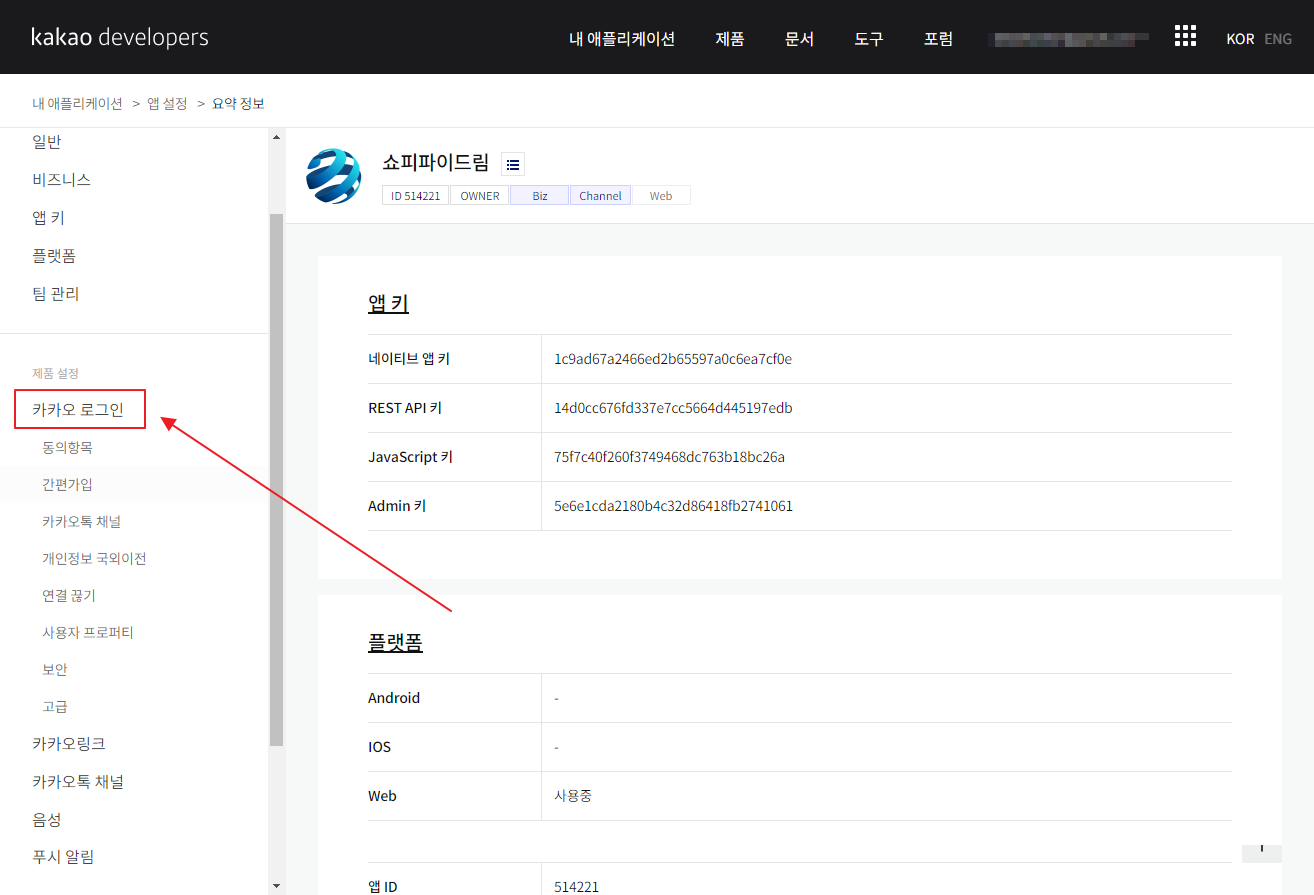The image size is (1314, 895).
Task: Click the kakao developers logo
Action: coord(120,37)
